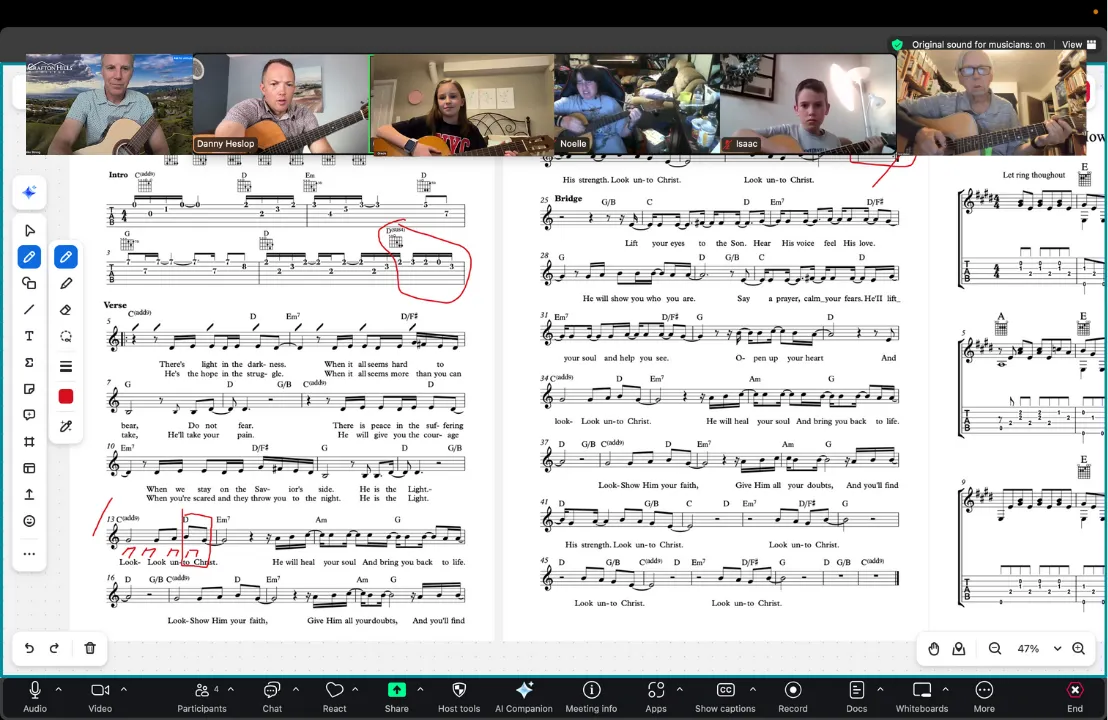Open Meeting info

[x=591, y=697]
